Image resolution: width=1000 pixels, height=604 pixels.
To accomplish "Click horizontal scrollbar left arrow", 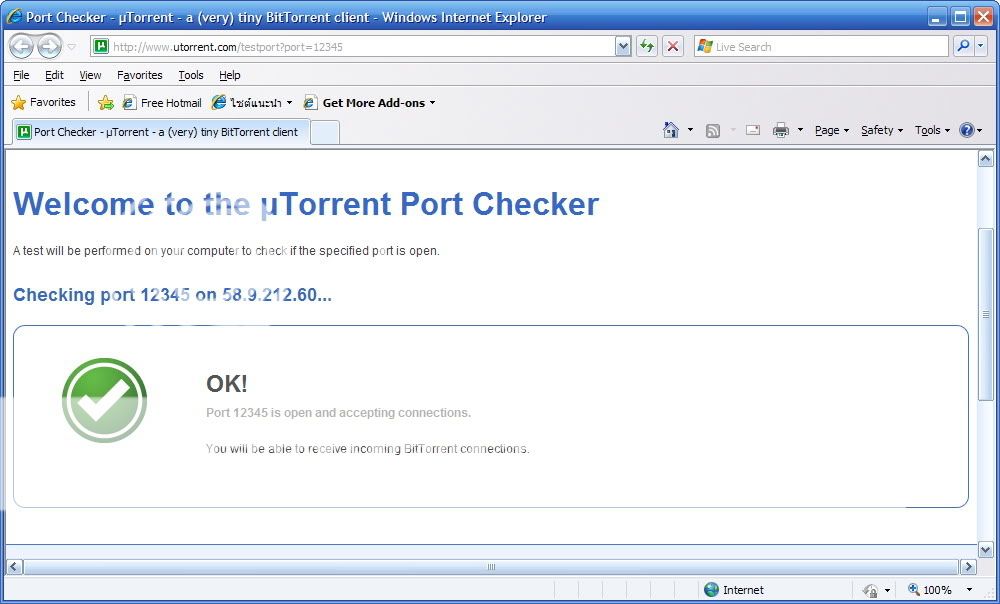I will click(x=13, y=566).
